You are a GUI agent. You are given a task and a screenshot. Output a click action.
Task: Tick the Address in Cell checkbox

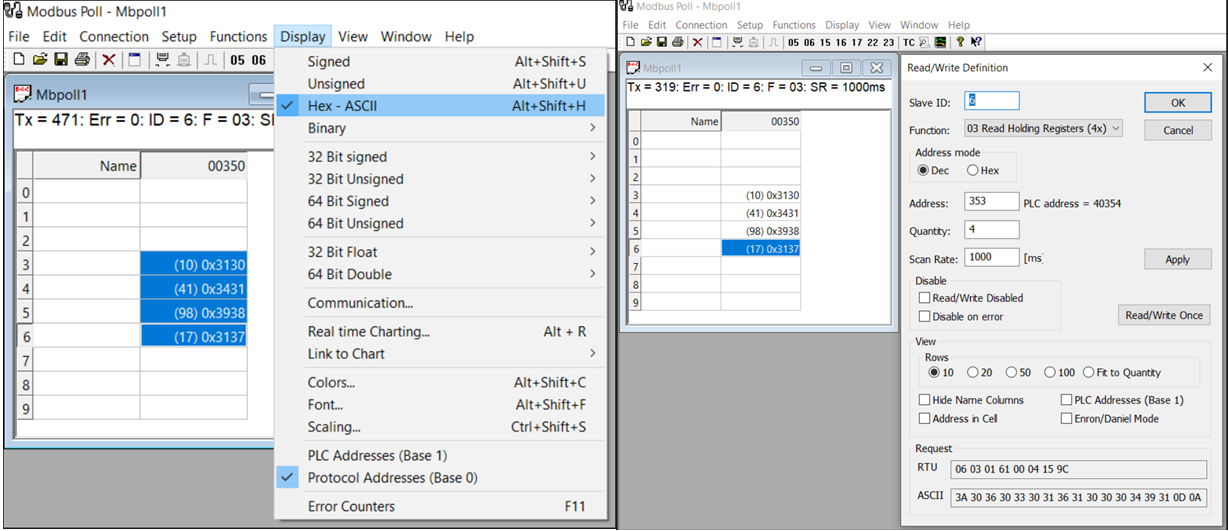coord(924,418)
